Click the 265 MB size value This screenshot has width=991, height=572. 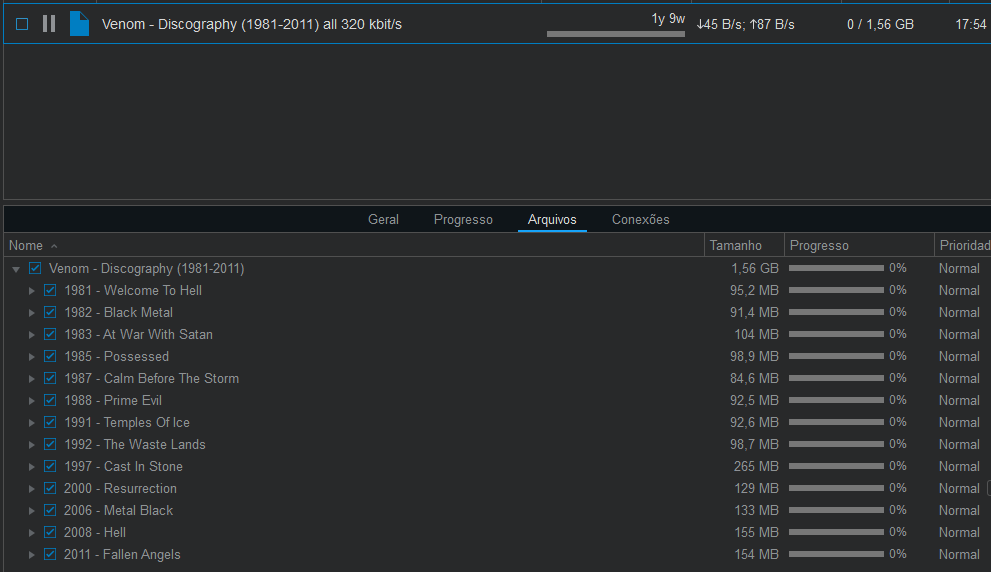point(756,466)
